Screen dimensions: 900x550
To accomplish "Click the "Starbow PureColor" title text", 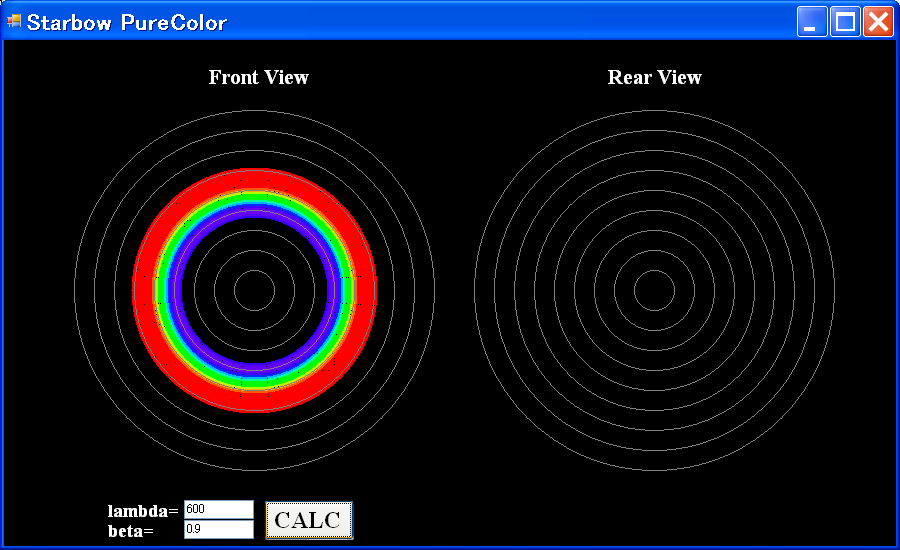I will click(x=127, y=22).
